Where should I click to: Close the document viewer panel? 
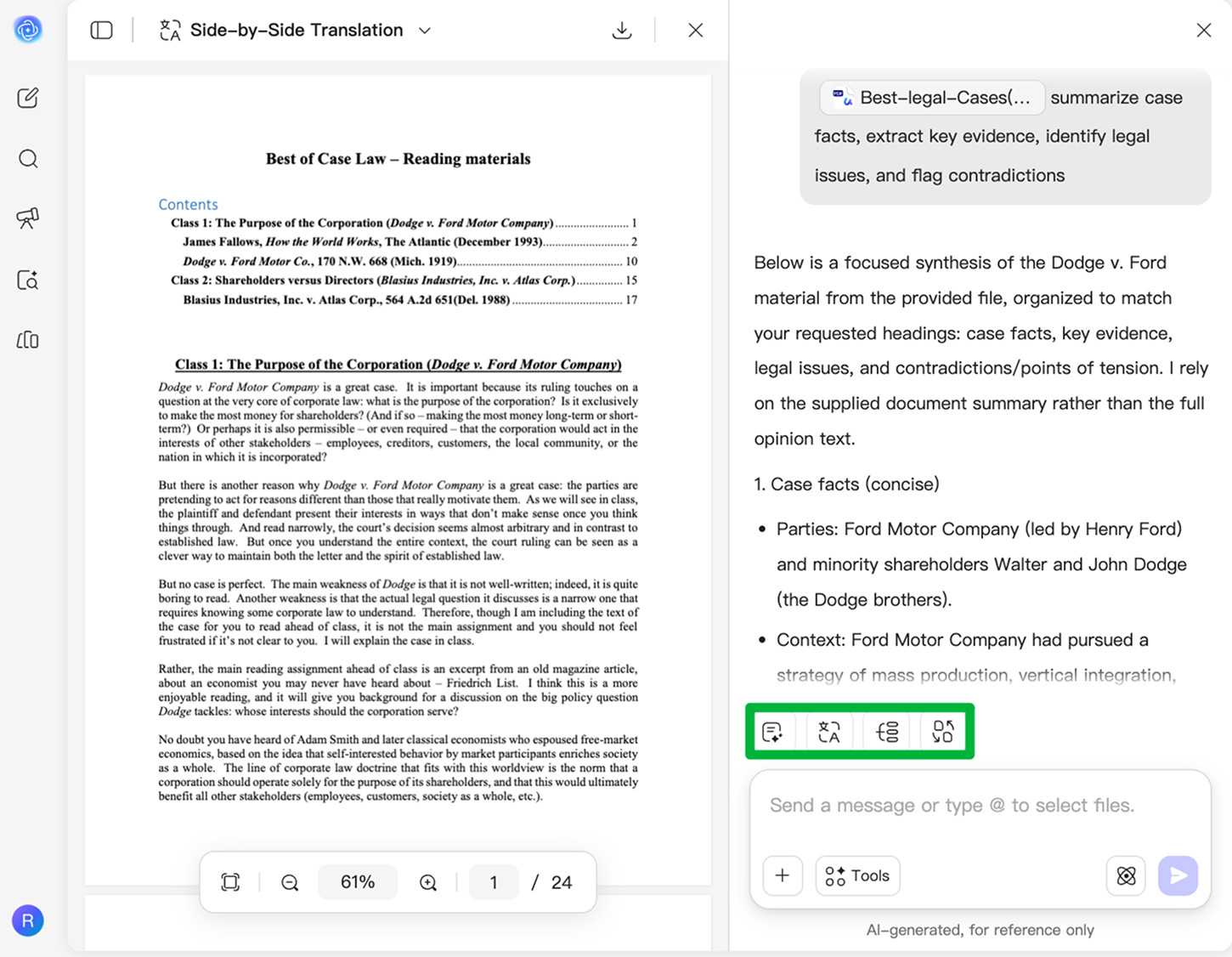click(x=696, y=31)
